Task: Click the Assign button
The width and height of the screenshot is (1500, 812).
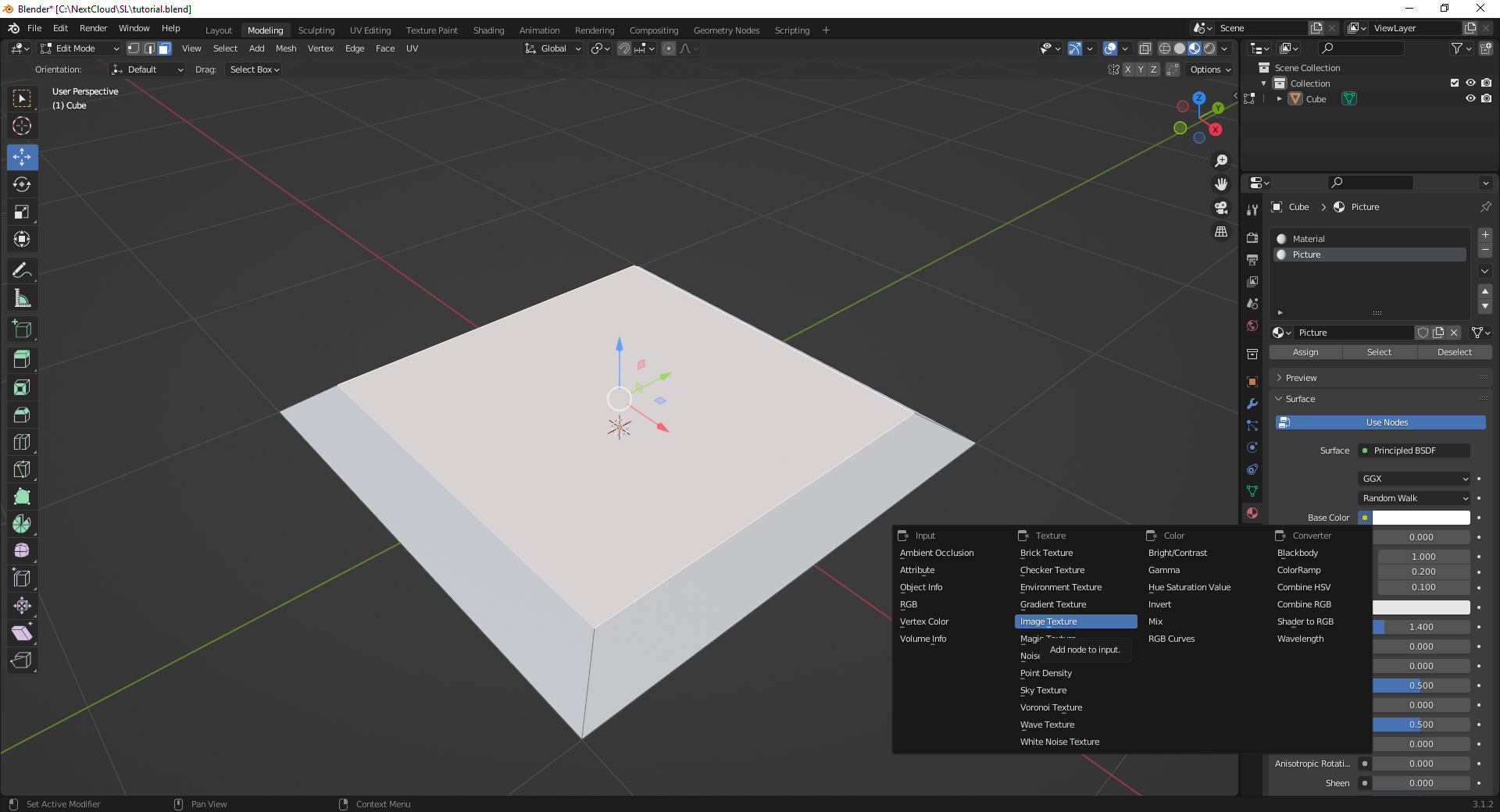Action: [1305, 352]
